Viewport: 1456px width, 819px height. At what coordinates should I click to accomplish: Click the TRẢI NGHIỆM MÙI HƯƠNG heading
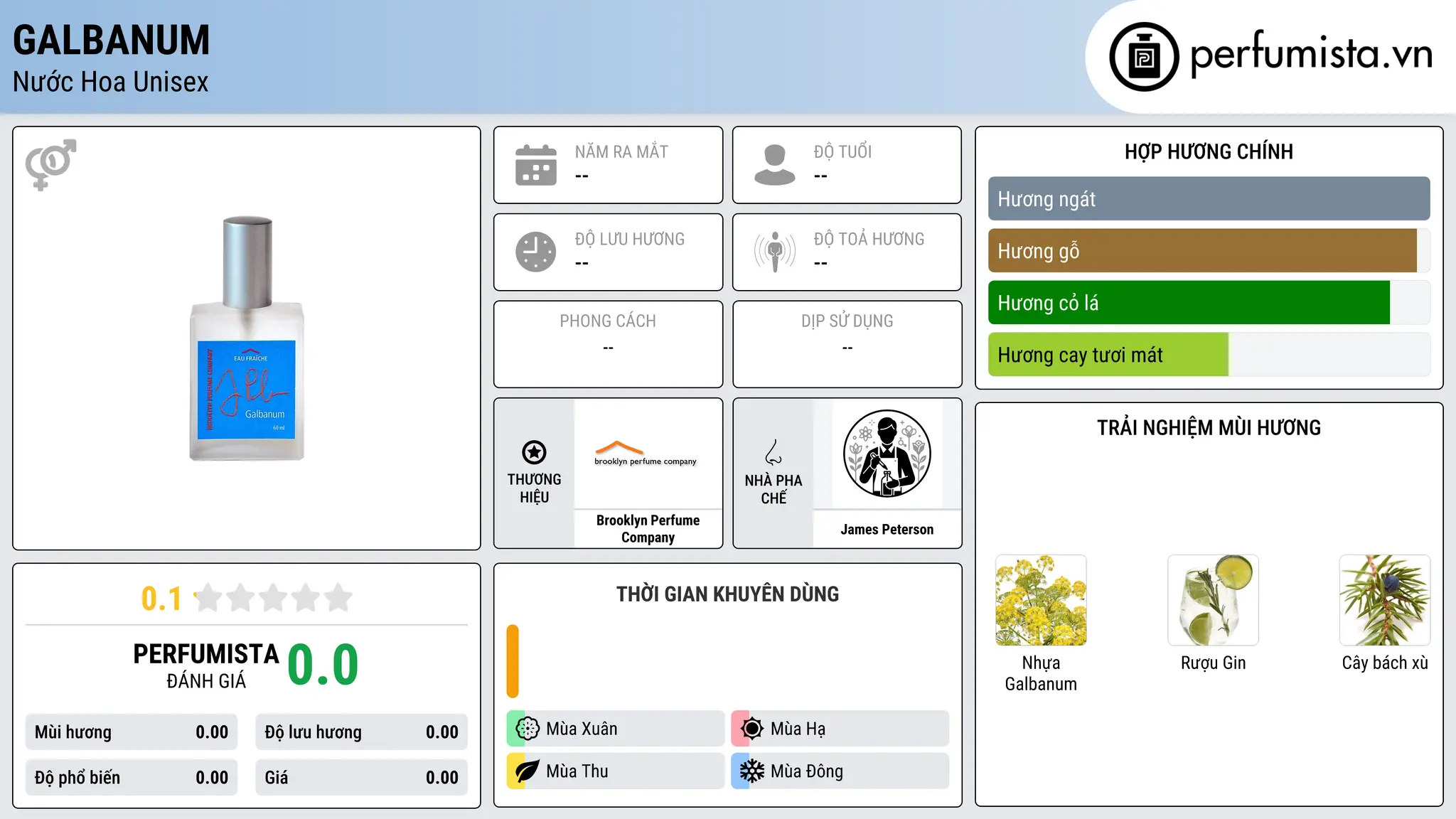1209,428
